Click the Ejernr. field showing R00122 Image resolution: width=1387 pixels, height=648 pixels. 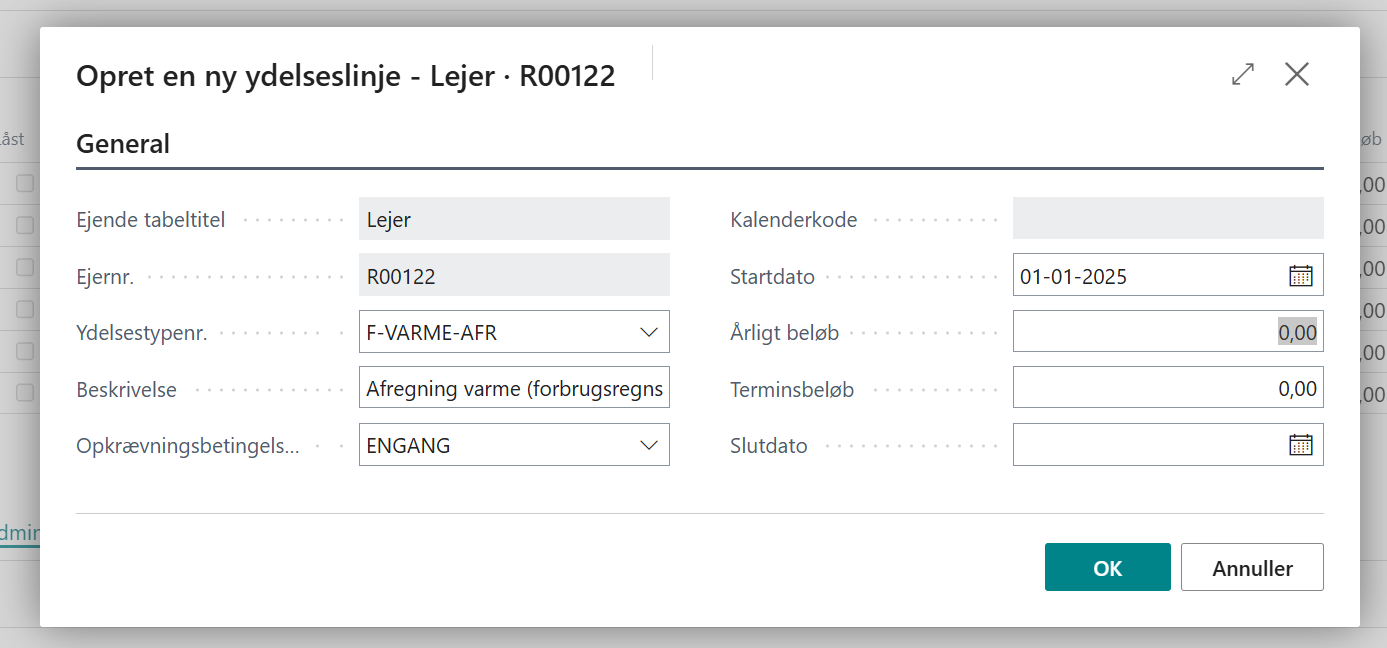[514, 276]
